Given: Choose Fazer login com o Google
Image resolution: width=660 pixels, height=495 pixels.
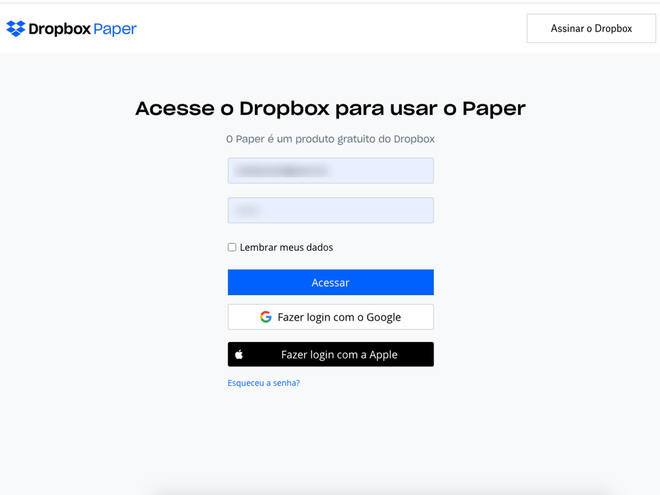Looking at the screenshot, I should point(330,317).
